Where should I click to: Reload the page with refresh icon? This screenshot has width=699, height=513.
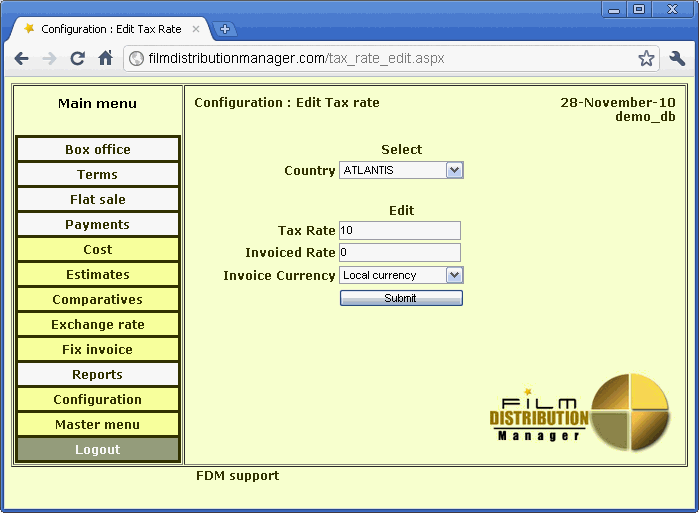(77, 58)
